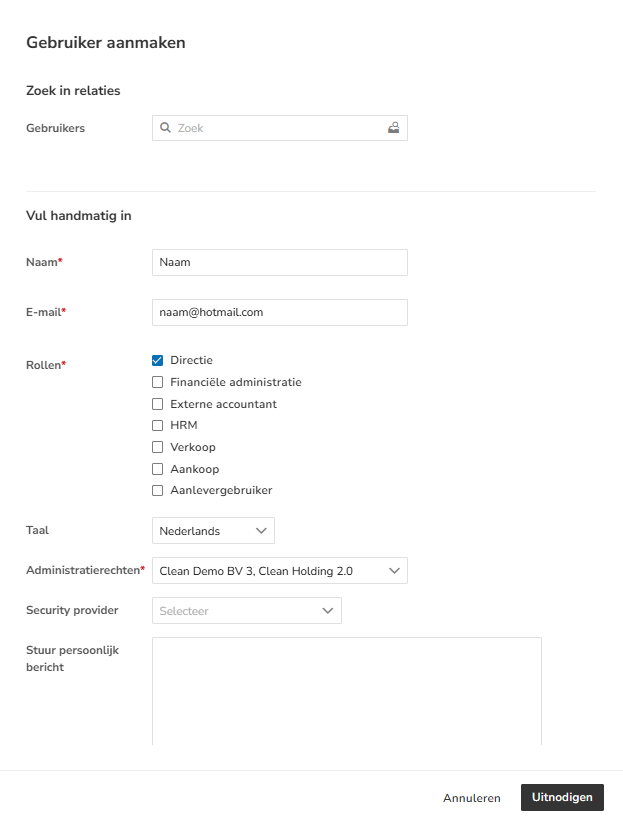Click the E-mail field with naam@hotmail.com
This screenshot has width=623, height=820.
pos(280,313)
